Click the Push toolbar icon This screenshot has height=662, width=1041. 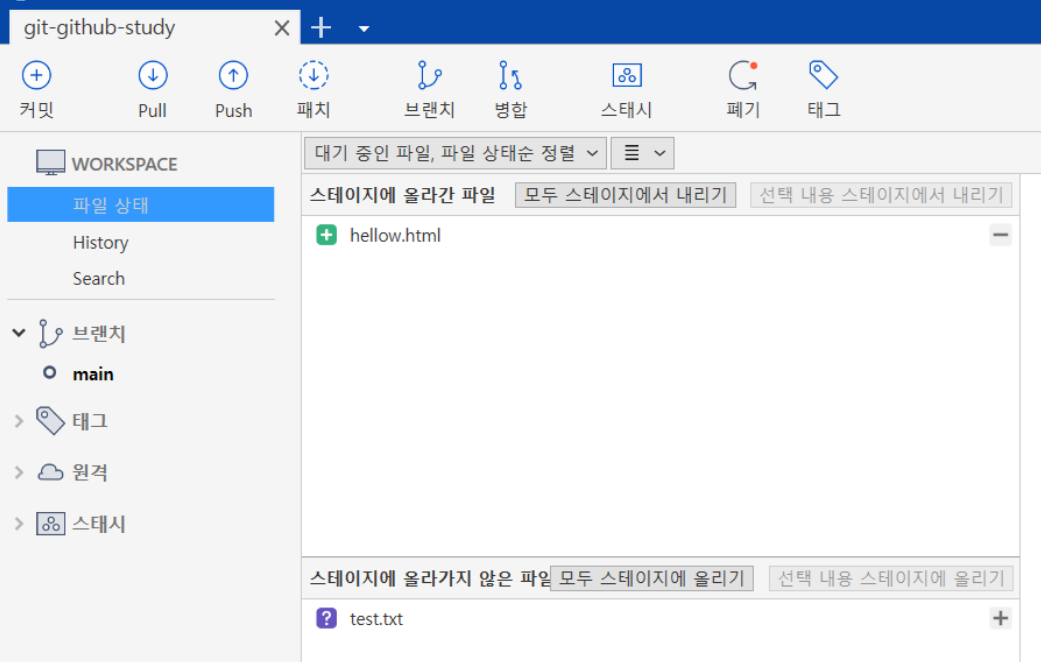233,76
